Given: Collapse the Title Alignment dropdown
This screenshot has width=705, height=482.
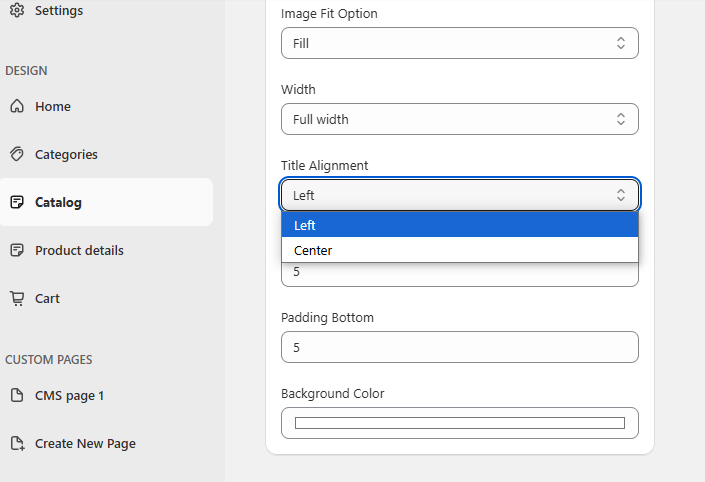Looking at the screenshot, I should (x=460, y=195).
